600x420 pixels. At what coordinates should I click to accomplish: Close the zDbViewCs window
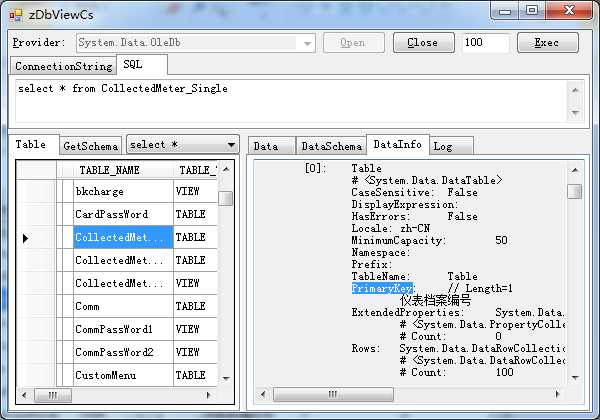click(569, 11)
